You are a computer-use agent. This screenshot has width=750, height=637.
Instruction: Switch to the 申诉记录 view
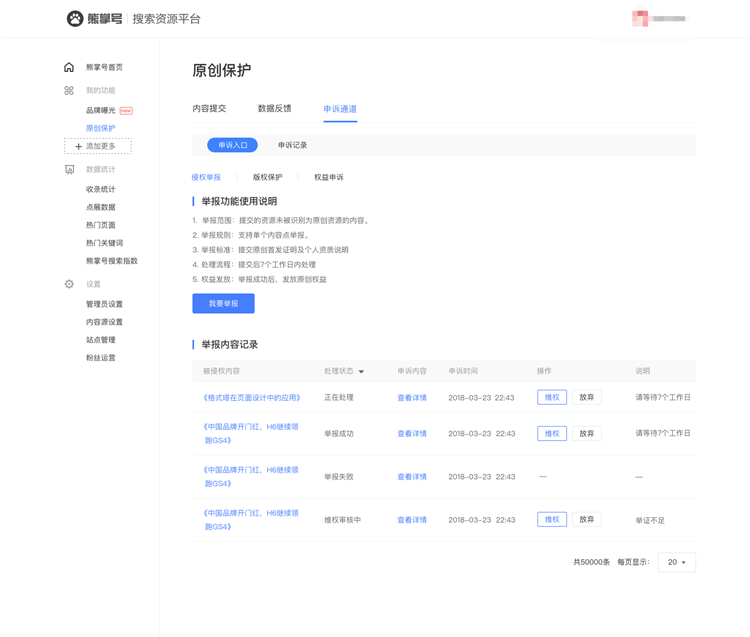click(x=292, y=145)
